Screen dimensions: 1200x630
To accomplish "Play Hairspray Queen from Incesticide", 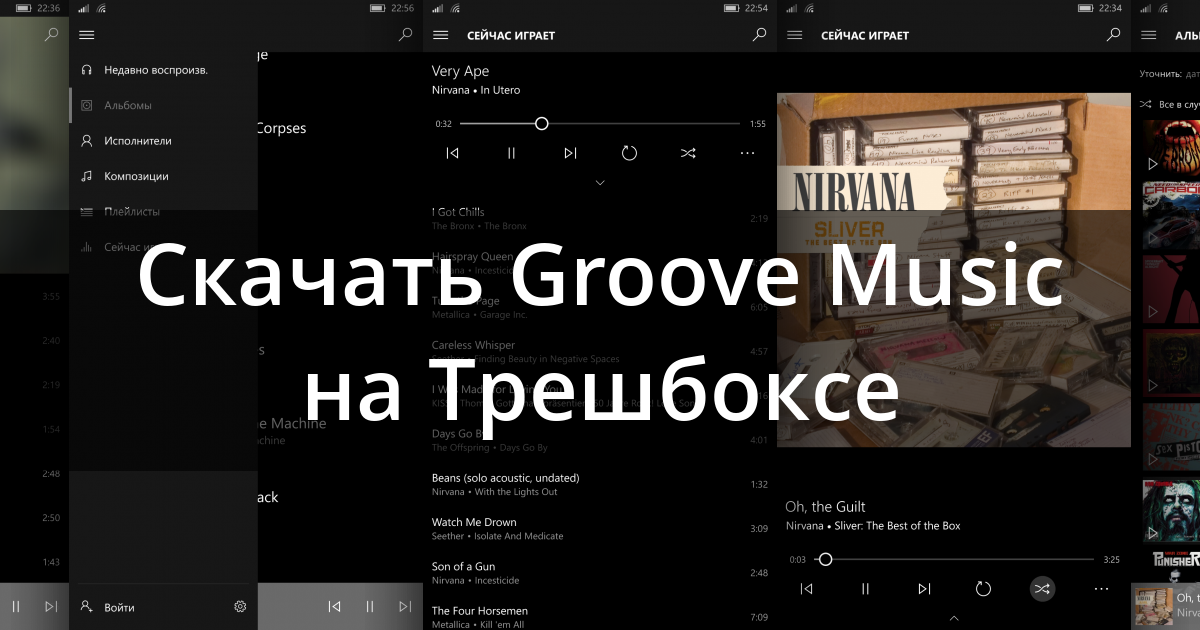I will pos(600,262).
